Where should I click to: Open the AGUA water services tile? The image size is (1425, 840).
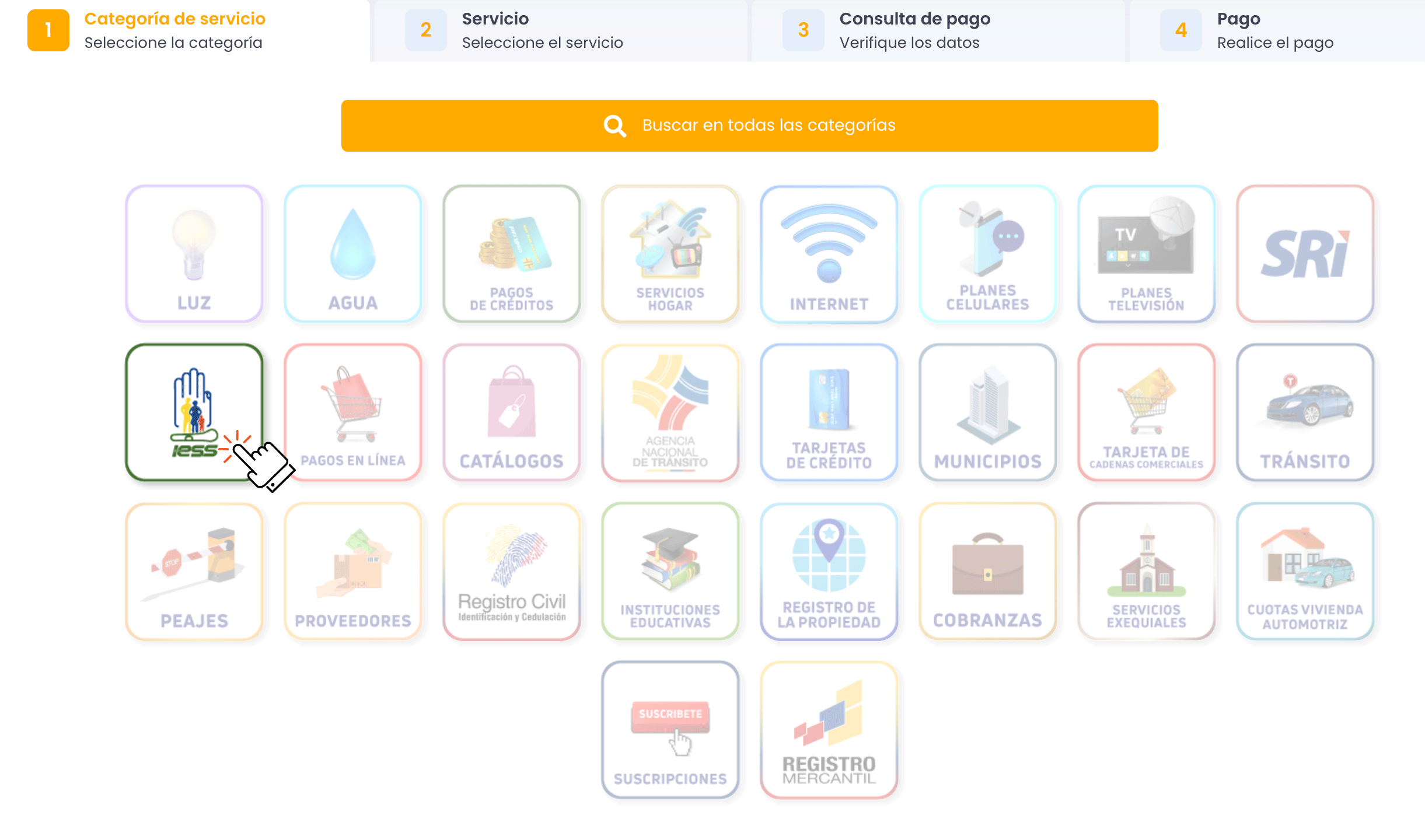pyautogui.click(x=353, y=254)
